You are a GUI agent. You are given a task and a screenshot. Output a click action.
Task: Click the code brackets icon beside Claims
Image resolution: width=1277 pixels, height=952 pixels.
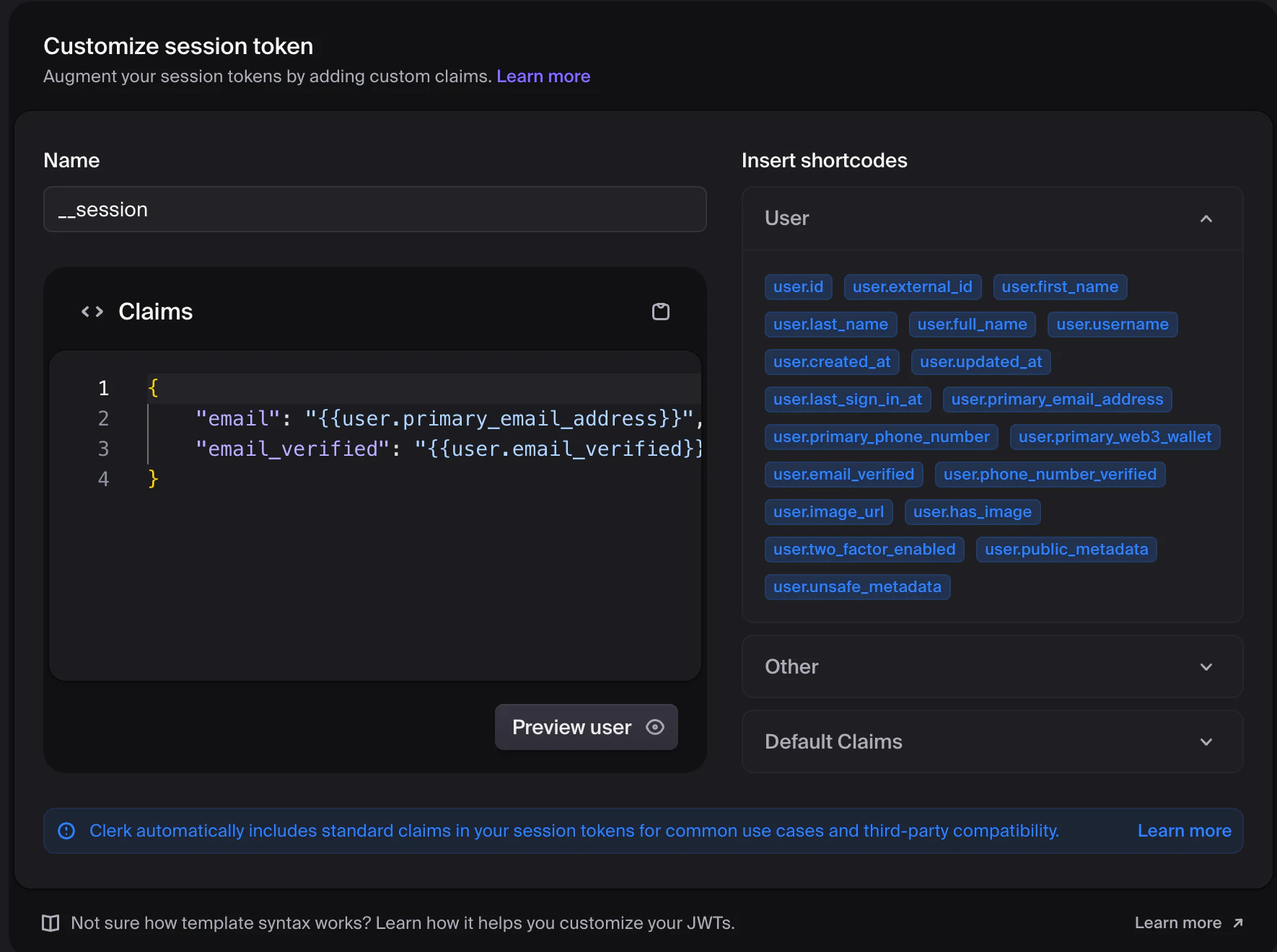tap(92, 312)
